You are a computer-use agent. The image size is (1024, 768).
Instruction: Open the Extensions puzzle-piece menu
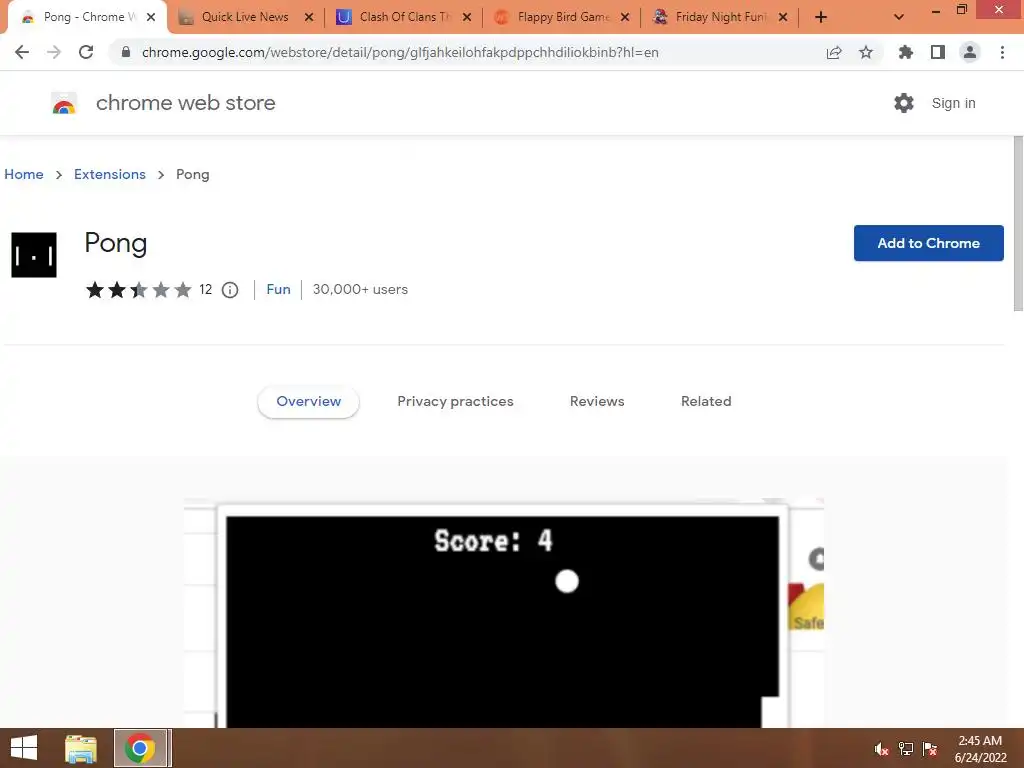point(905,52)
